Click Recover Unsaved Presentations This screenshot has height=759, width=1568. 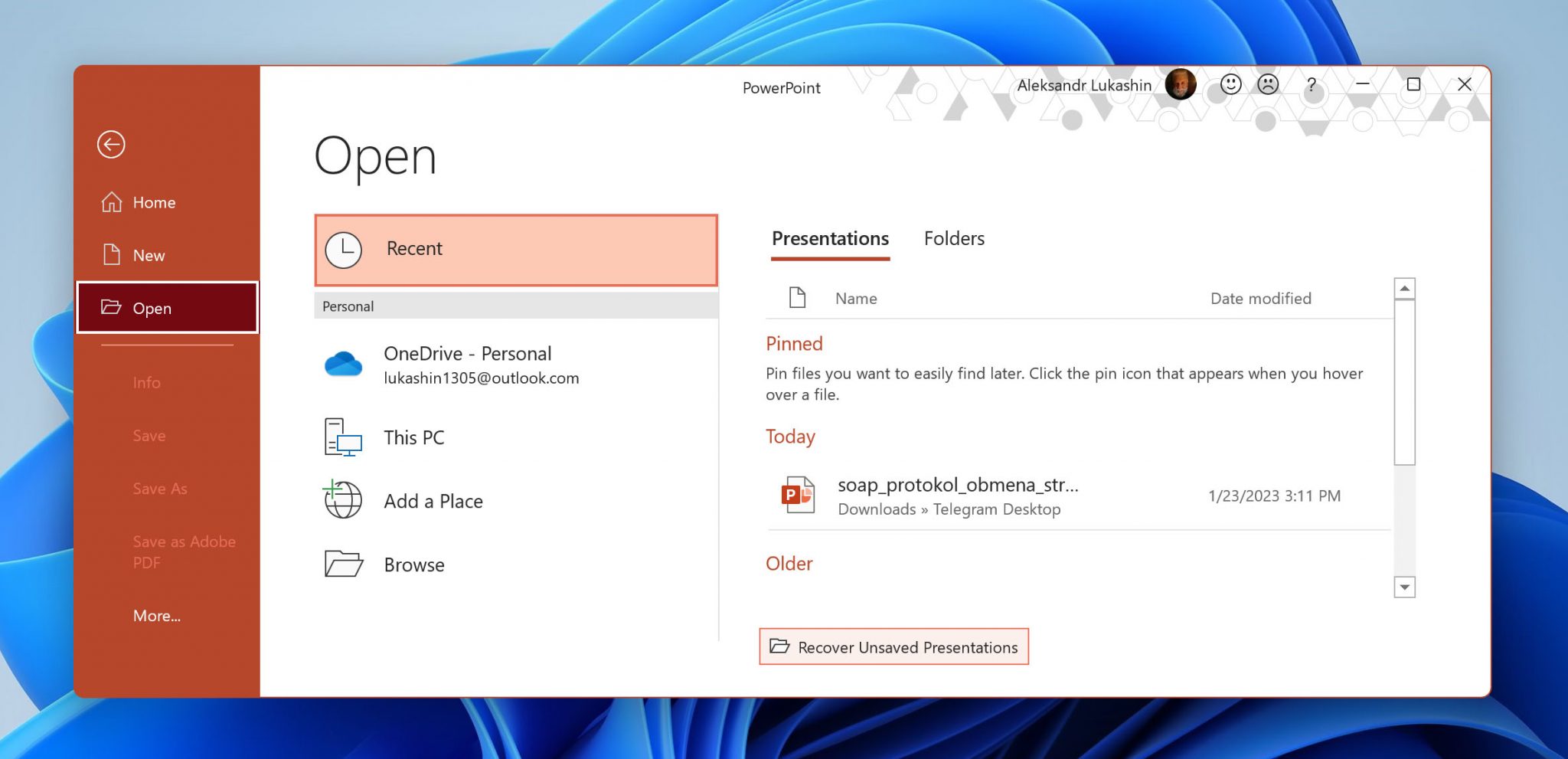coord(893,647)
